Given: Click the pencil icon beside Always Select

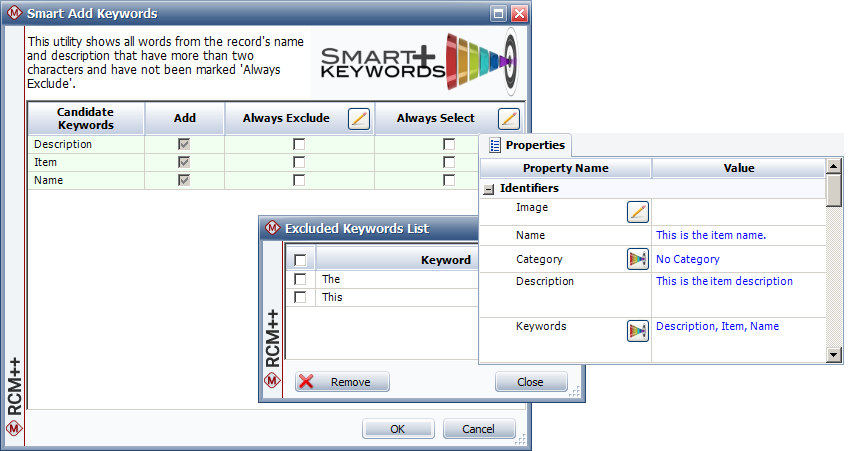Looking at the screenshot, I should point(508,119).
